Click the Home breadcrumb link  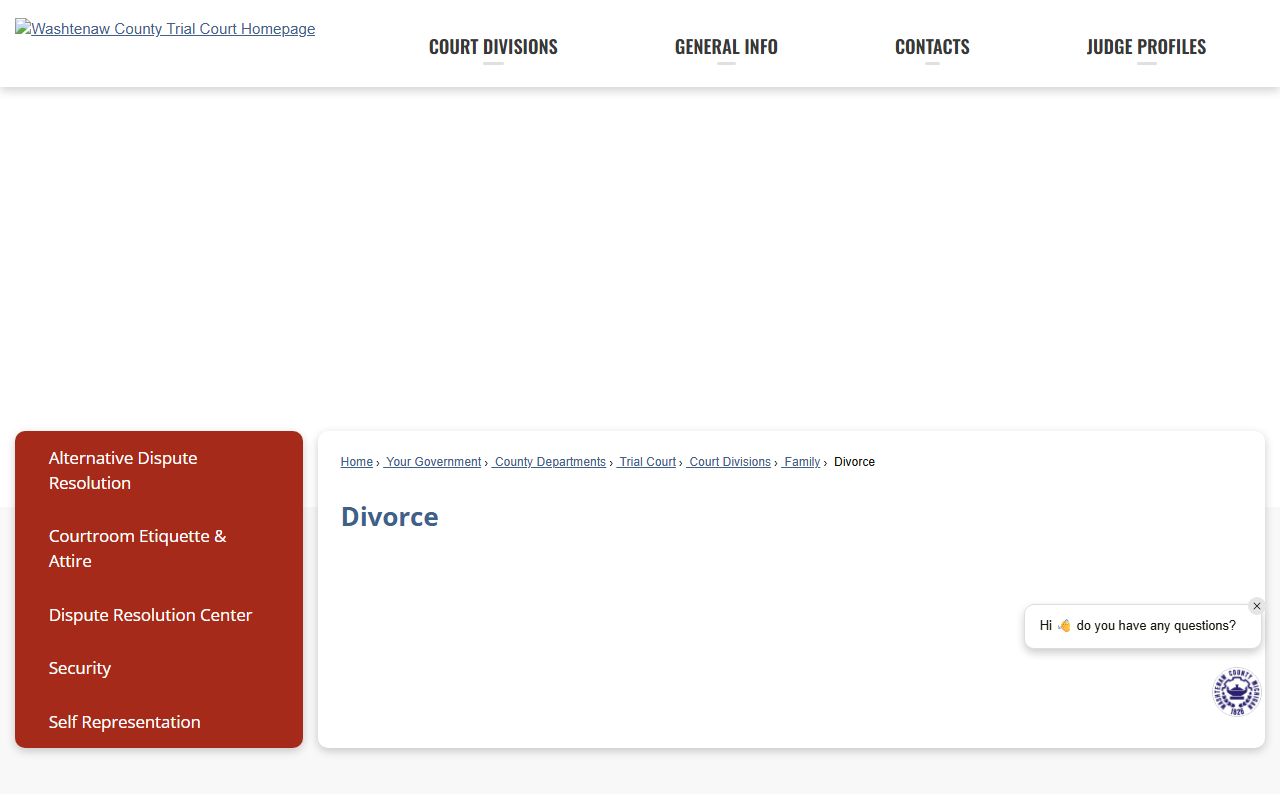pyautogui.click(x=357, y=462)
